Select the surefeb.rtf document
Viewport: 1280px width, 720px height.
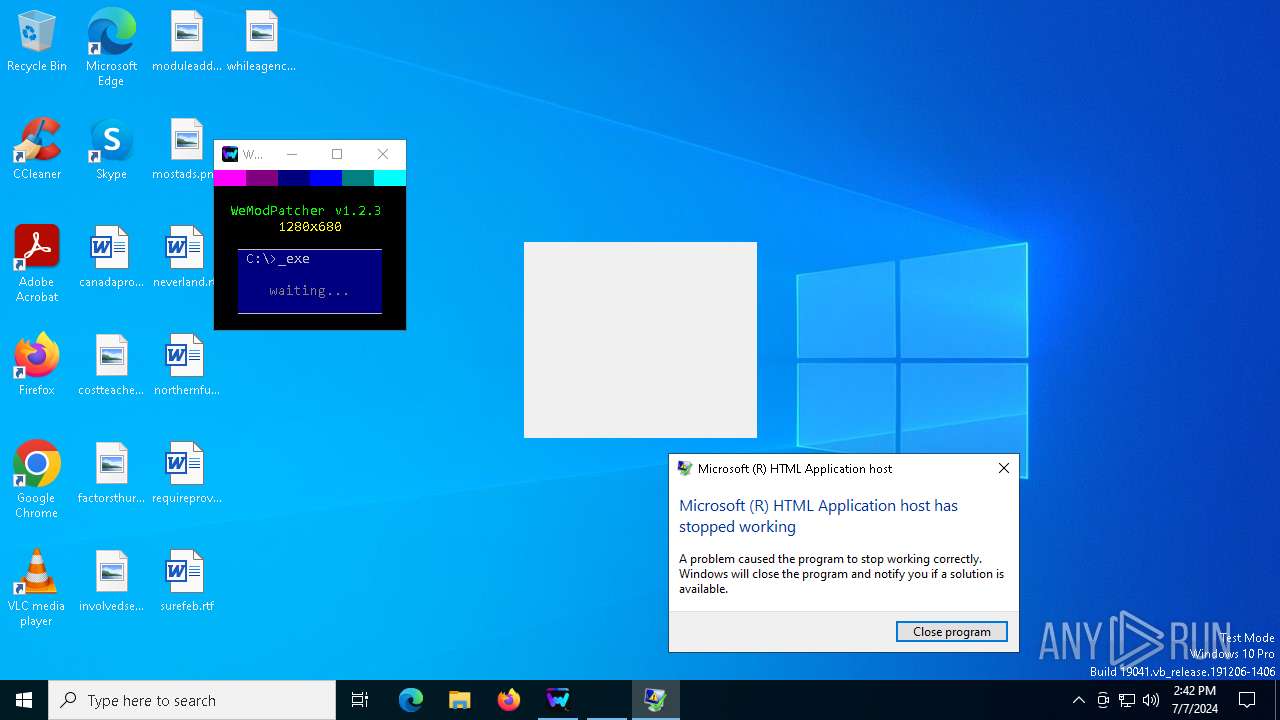pyautogui.click(x=186, y=582)
